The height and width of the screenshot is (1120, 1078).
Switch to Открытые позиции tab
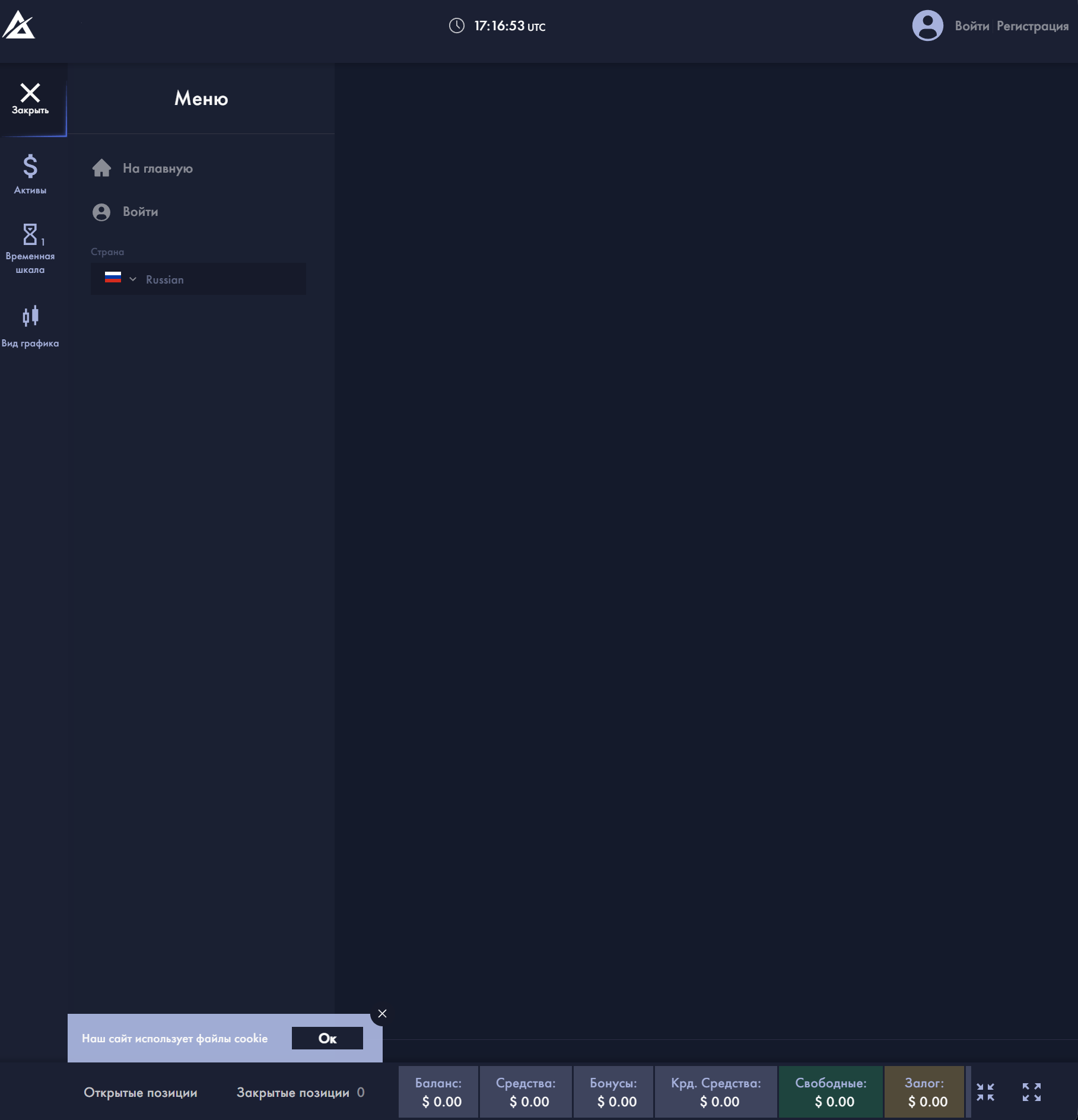pos(141,1093)
